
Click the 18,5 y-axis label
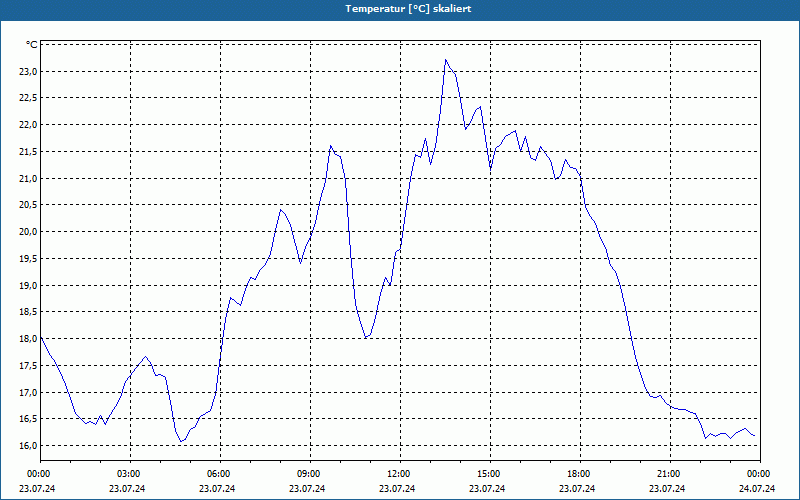[x=29, y=312]
